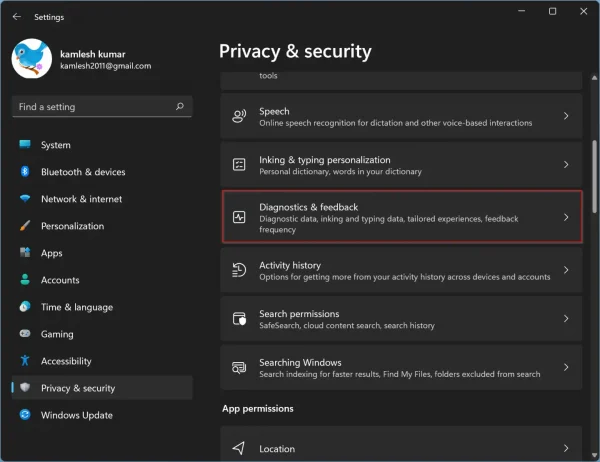Image resolution: width=600 pixels, height=462 pixels.
Task: Click the Windows Update sync icon
Action: coord(25,415)
